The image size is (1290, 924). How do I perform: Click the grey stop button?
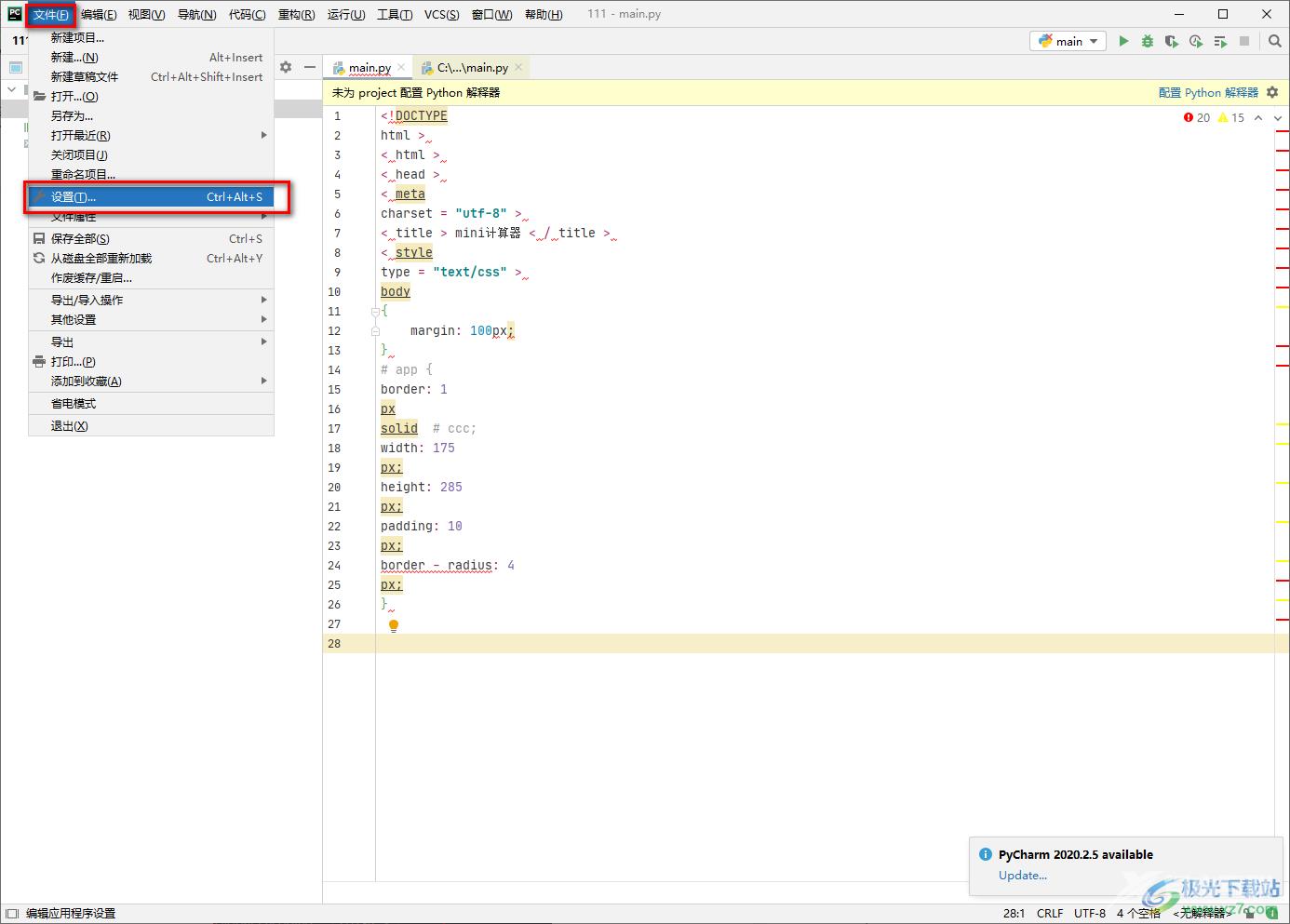(x=1244, y=41)
